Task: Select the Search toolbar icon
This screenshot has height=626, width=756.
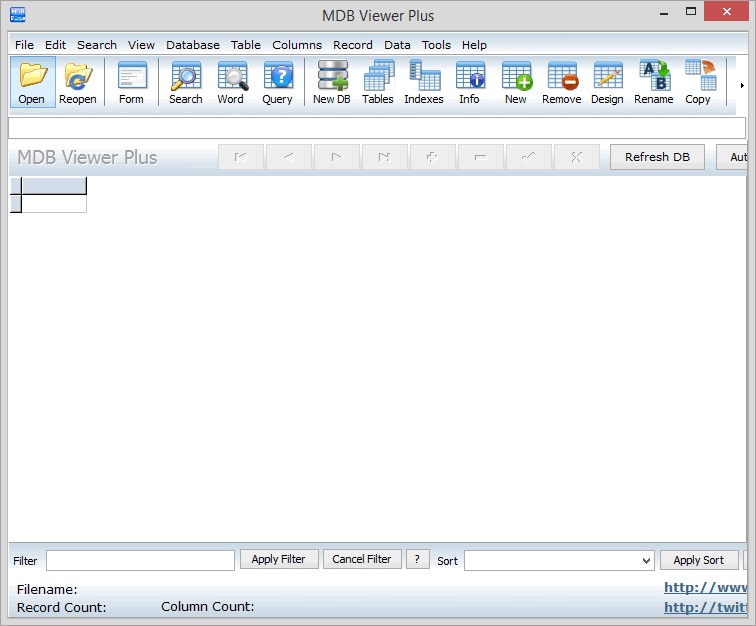Action: [x=185, y=77]
